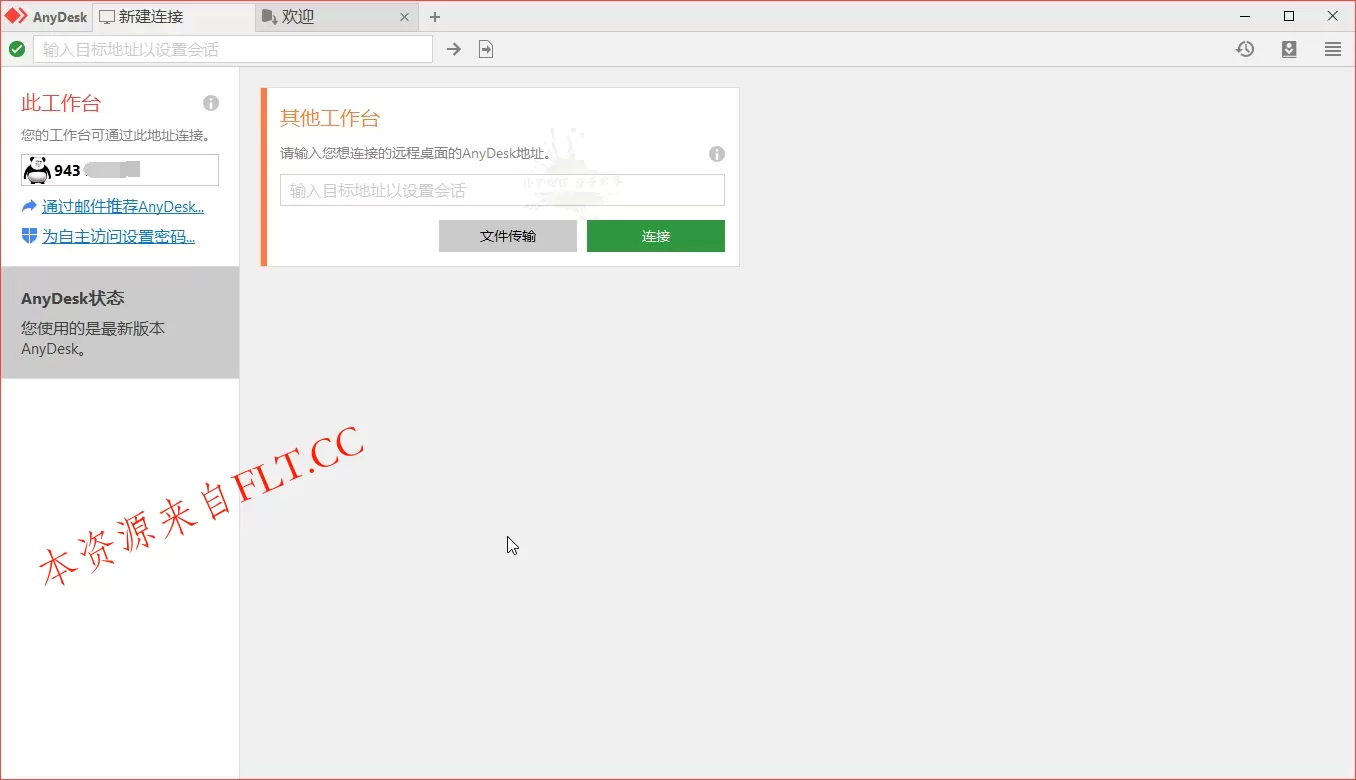
Task: Click the green connection status icon
Action: tap(17, 49)
